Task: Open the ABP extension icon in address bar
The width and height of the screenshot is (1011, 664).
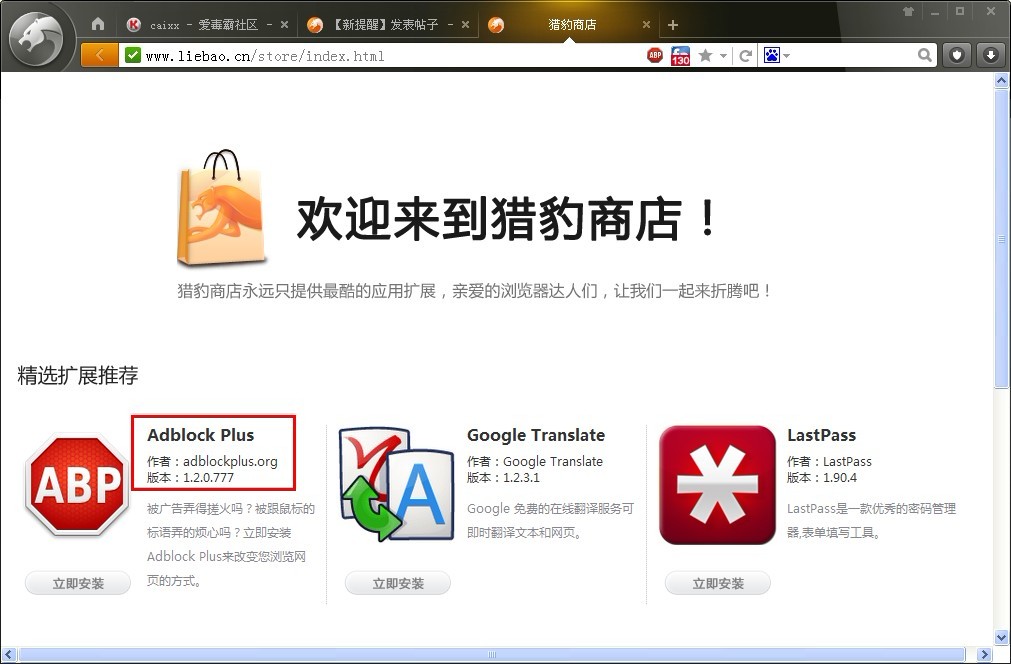Action: 655,55
